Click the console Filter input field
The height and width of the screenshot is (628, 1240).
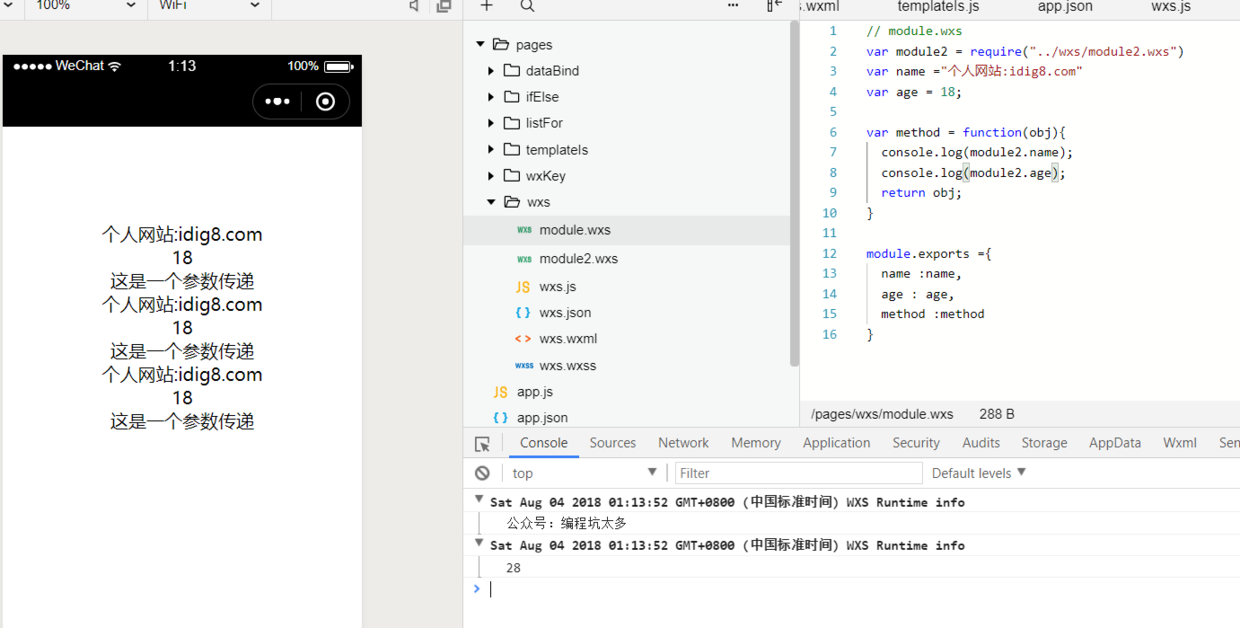(x=798, y=473)
